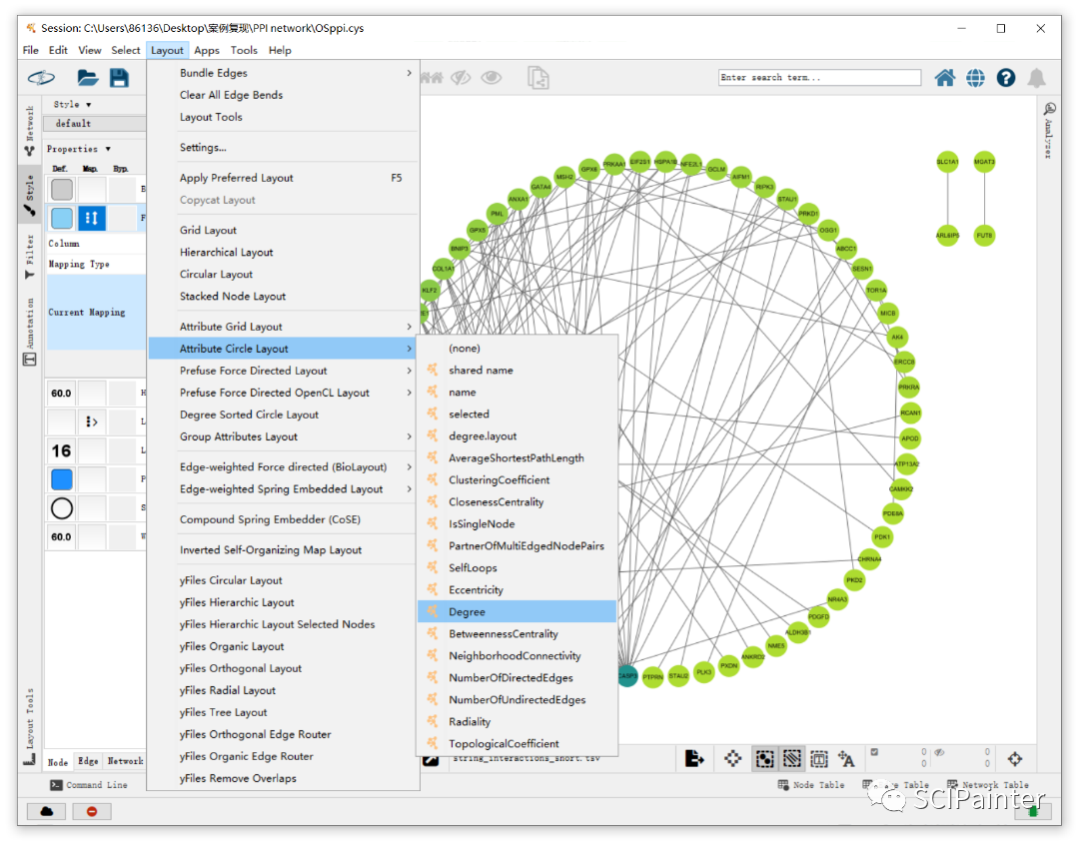The width and height of the screenshot is (1080, 844).
Task: Toggle the show/hide eye icon in toolbar
Action: [491, 77]
